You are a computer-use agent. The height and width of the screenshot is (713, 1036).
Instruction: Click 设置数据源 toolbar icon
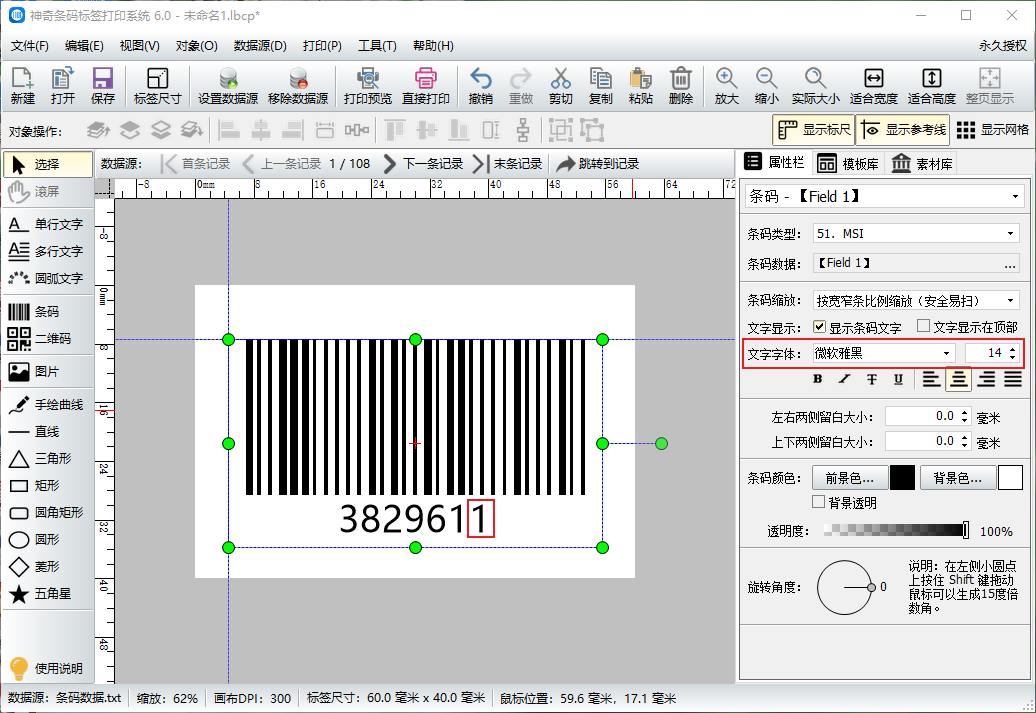coord(228,86)
